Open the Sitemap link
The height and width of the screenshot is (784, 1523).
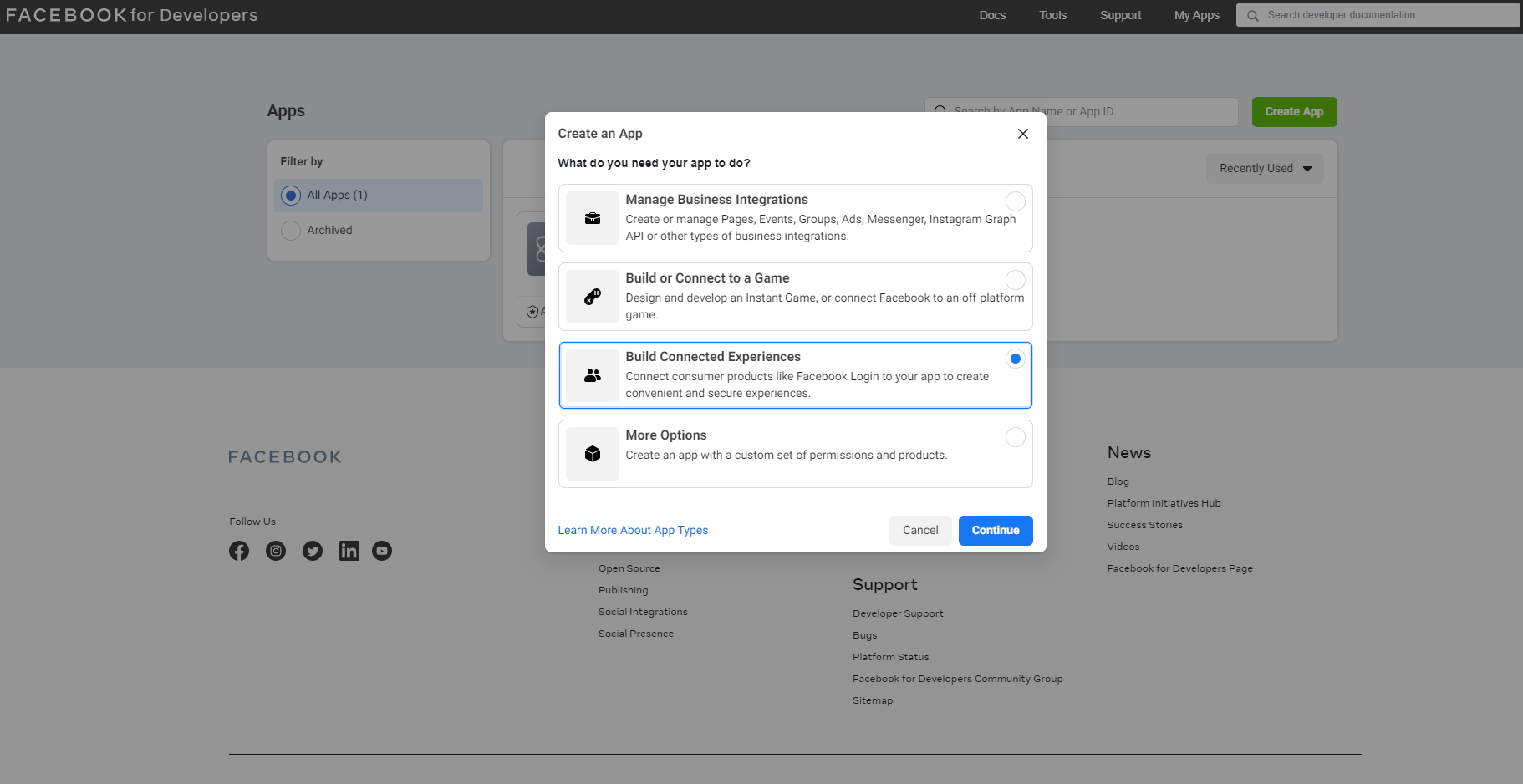click(x=872, y=700)
